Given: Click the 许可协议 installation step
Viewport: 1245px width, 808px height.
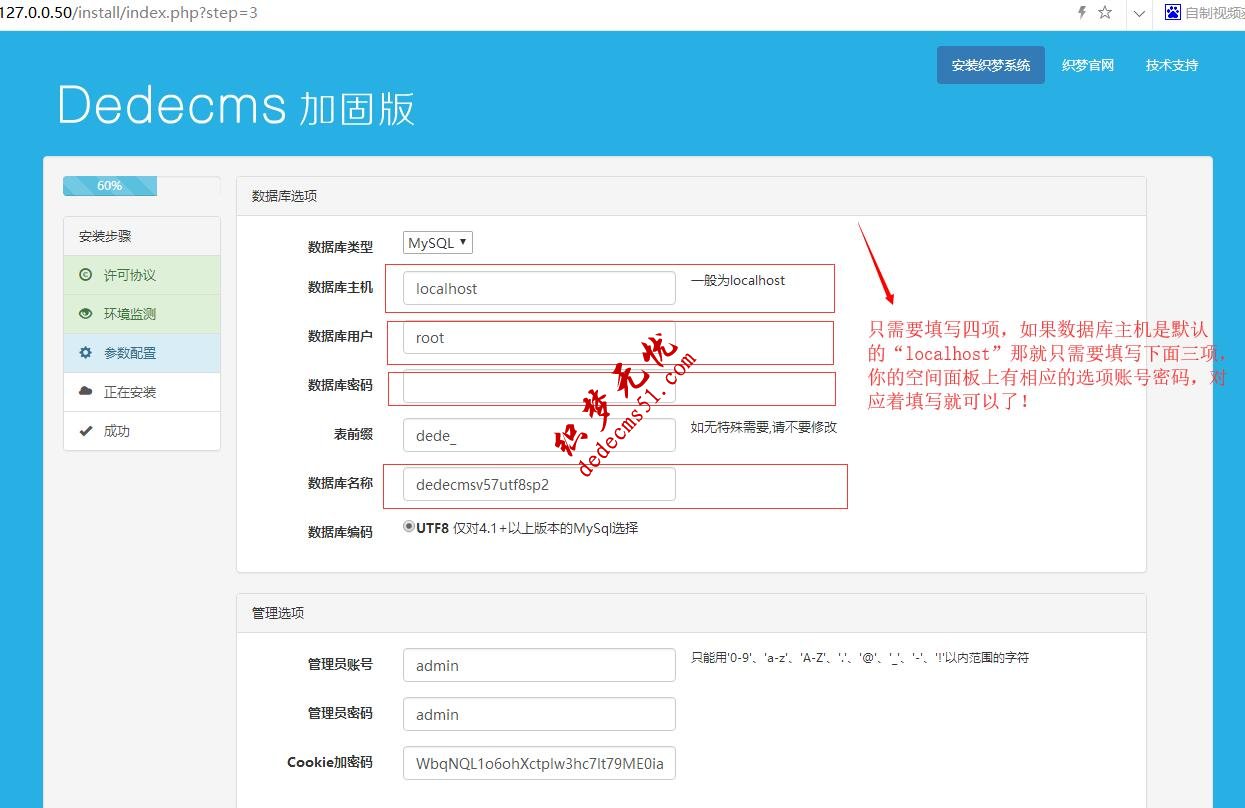Looking at the screenshot, I should pyautogui.click(x=130, y=274).
